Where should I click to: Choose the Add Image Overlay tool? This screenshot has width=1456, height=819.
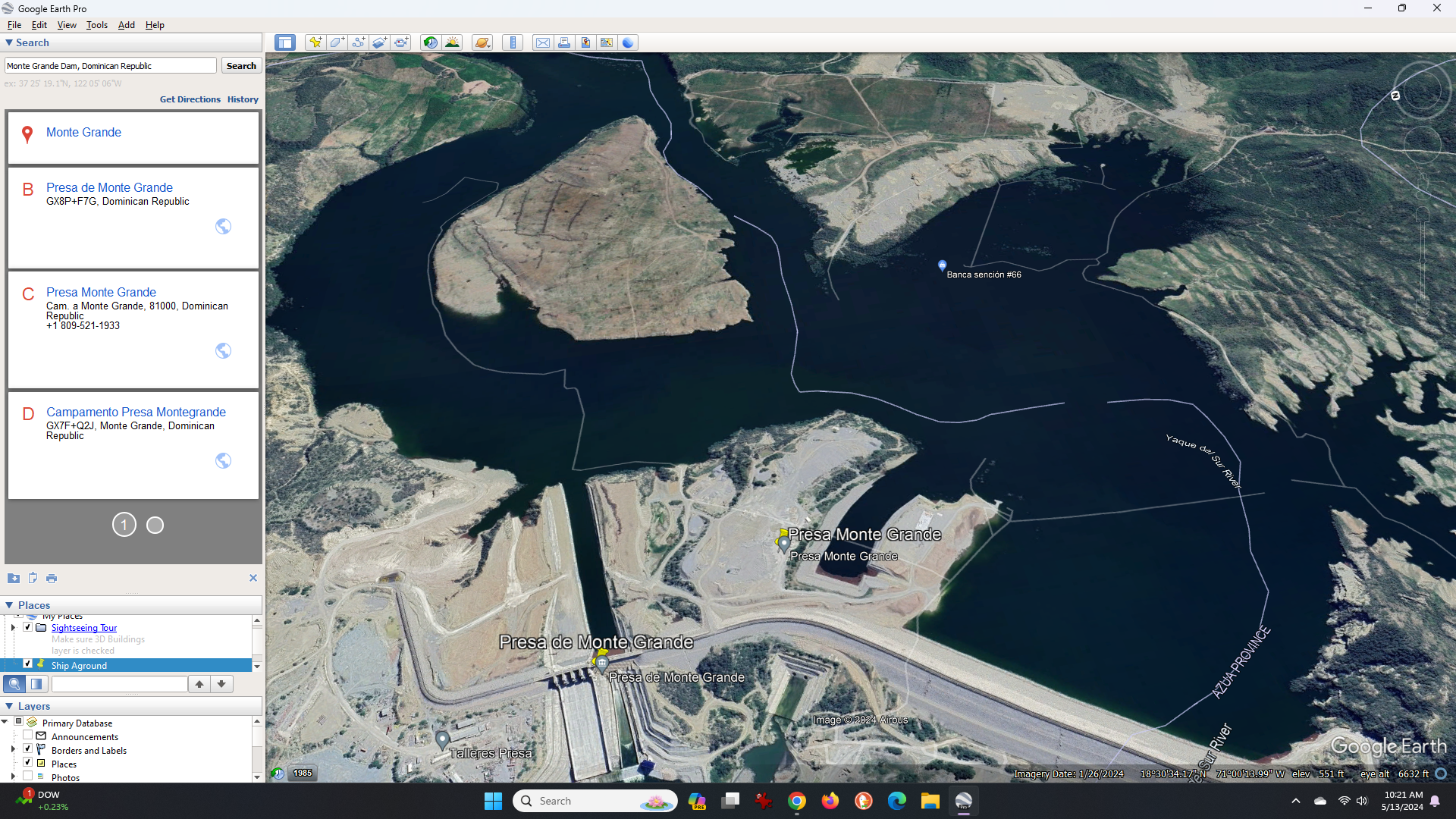coord(380,42)
